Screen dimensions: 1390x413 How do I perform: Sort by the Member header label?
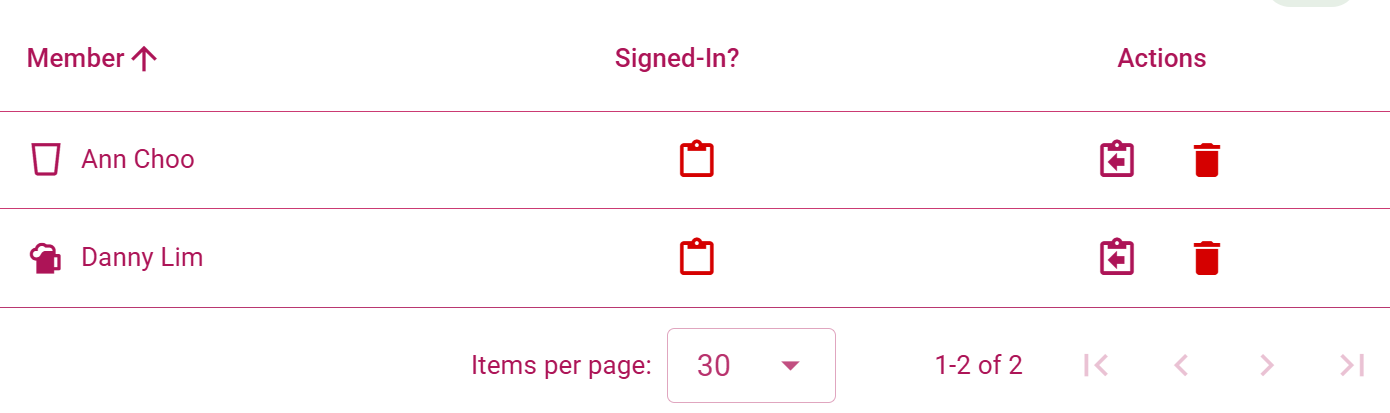75,59
